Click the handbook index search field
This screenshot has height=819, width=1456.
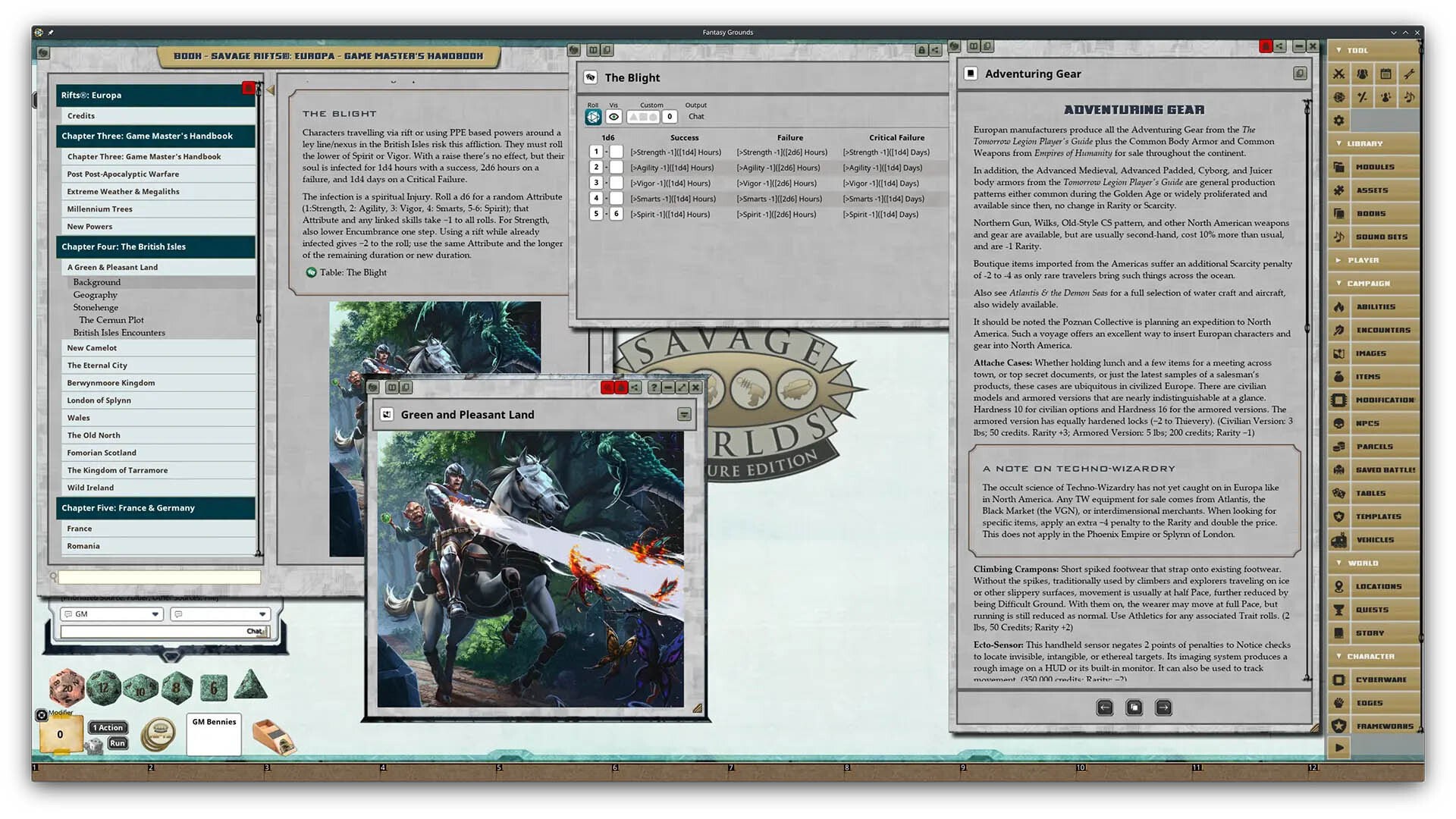(159, 578)
